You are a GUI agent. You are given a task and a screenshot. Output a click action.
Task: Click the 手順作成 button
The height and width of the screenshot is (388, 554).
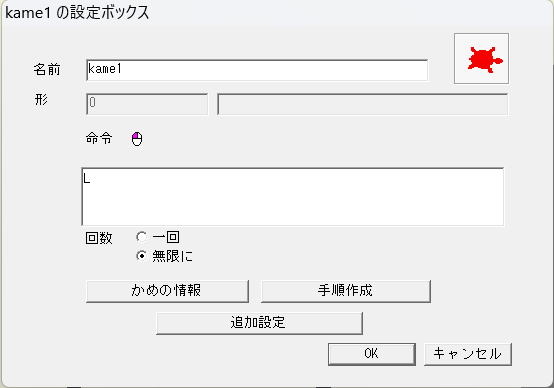tap(346, 291)
